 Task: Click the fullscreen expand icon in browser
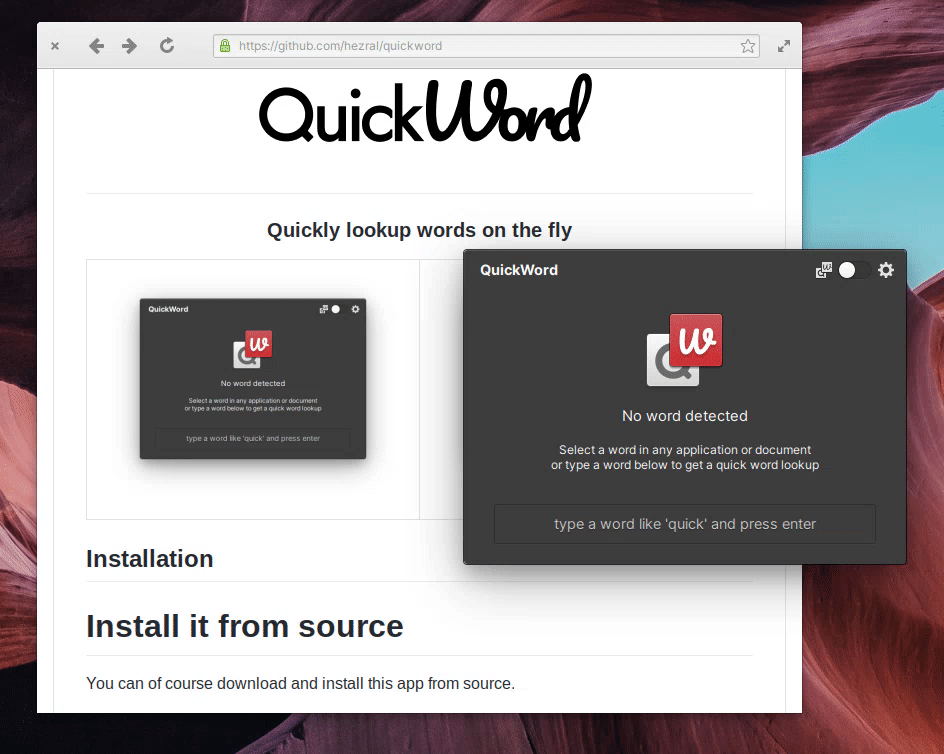(x=783, y=46)
